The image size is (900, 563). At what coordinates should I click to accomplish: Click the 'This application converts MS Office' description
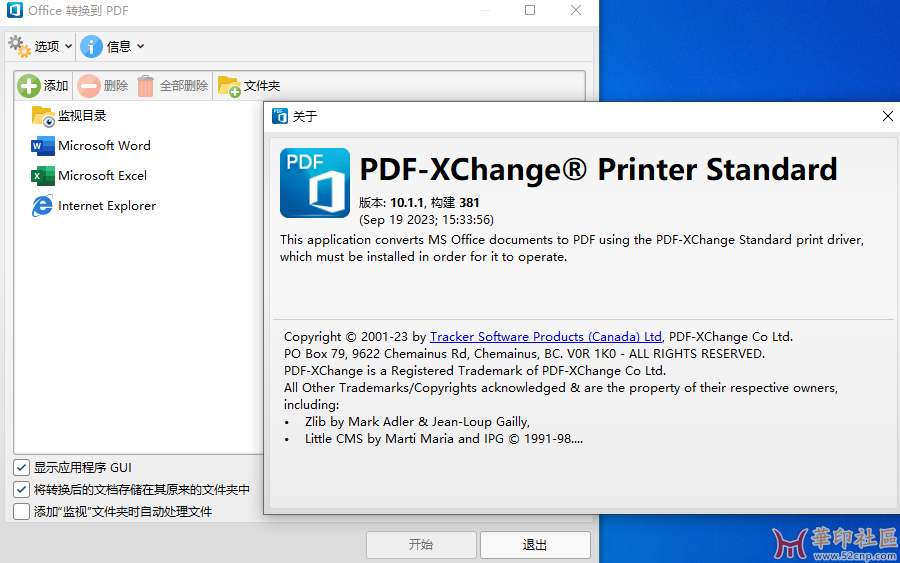572,248
